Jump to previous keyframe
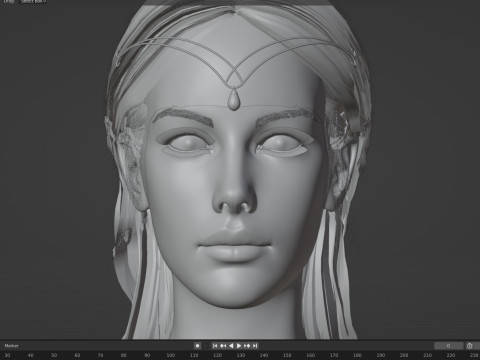 [223, 346]
